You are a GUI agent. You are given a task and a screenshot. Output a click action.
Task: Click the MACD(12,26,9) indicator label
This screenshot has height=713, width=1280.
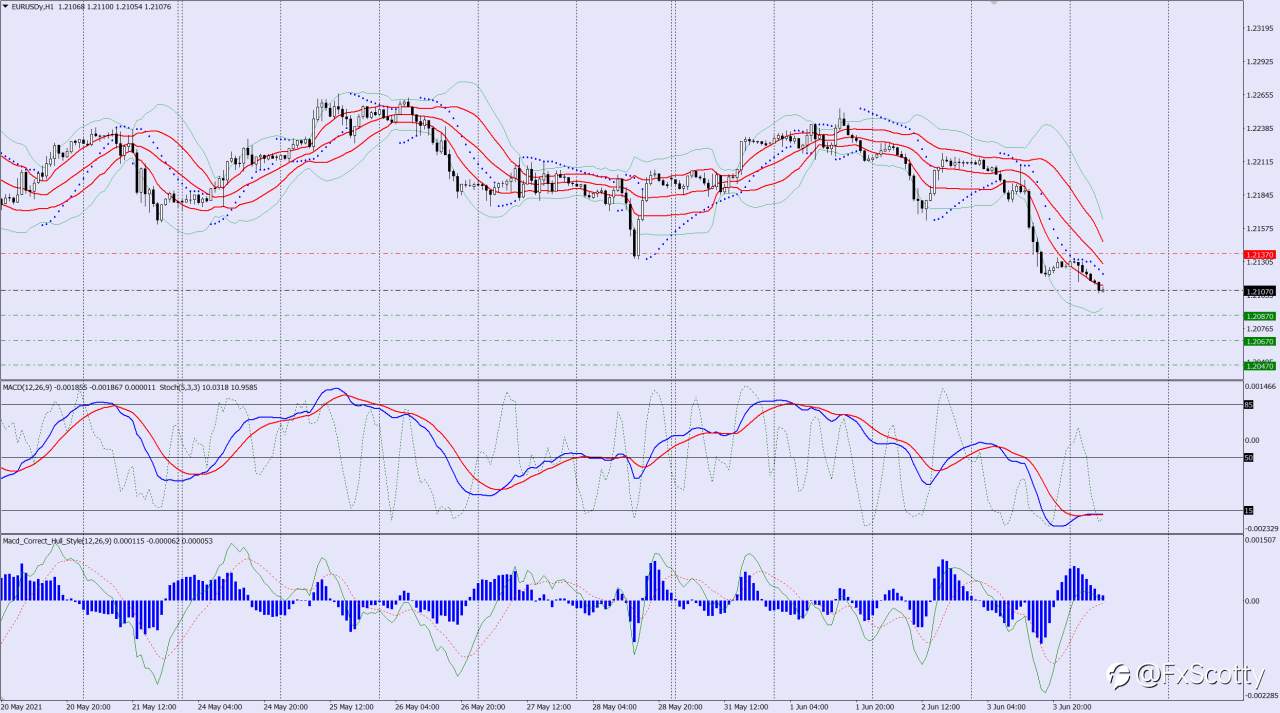point(28,386)
